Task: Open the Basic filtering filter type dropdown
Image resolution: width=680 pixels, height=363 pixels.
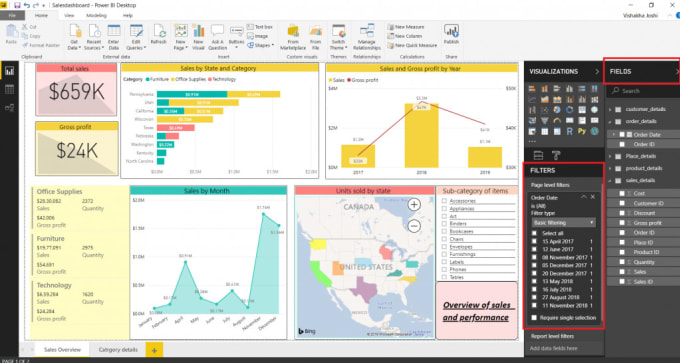Action: (564, 222)
